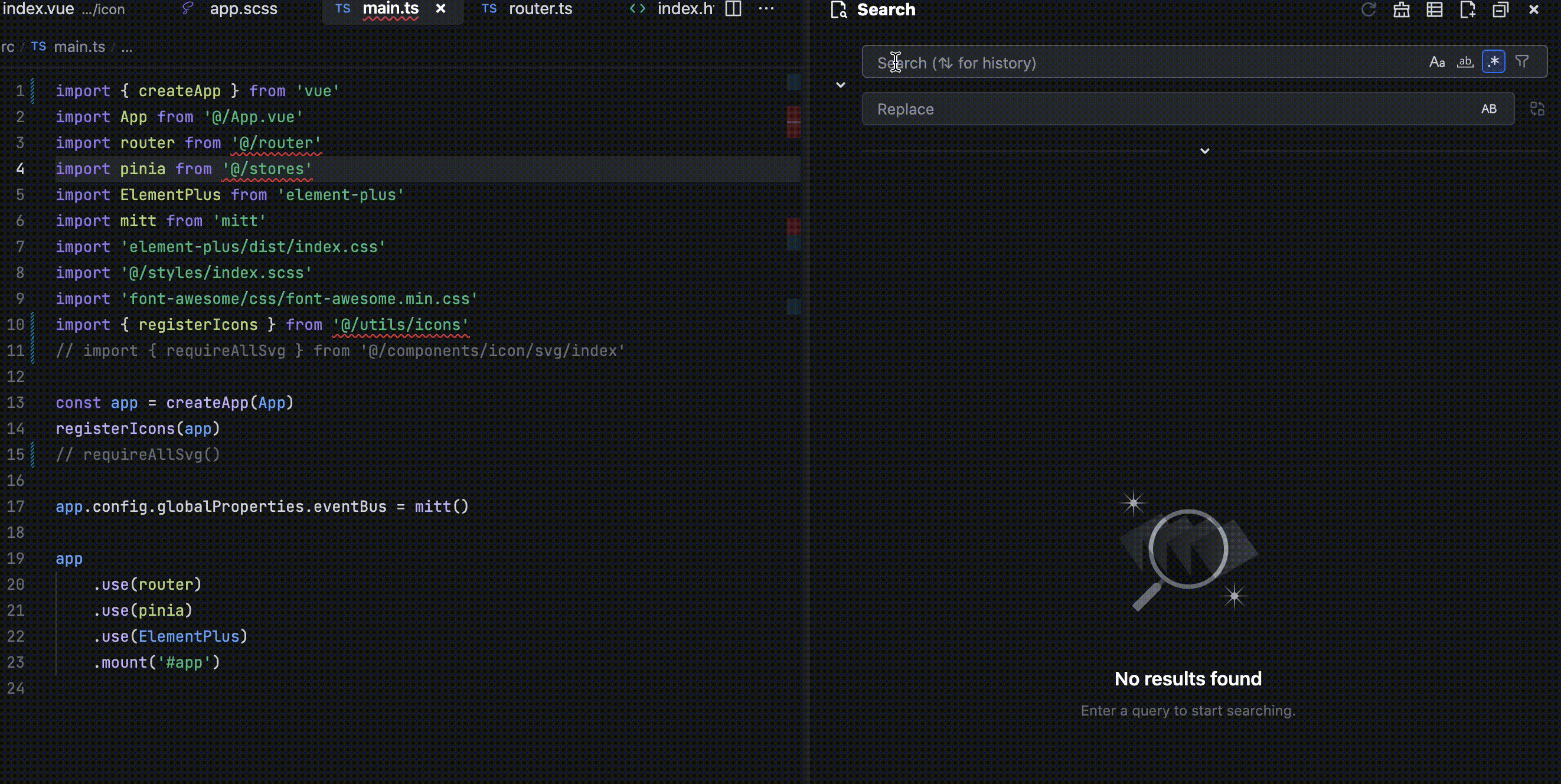Toggle Match Whole Word option
Image resolution: width=1561 pixels, height=784 pixels.
(x=1465, y=62)
